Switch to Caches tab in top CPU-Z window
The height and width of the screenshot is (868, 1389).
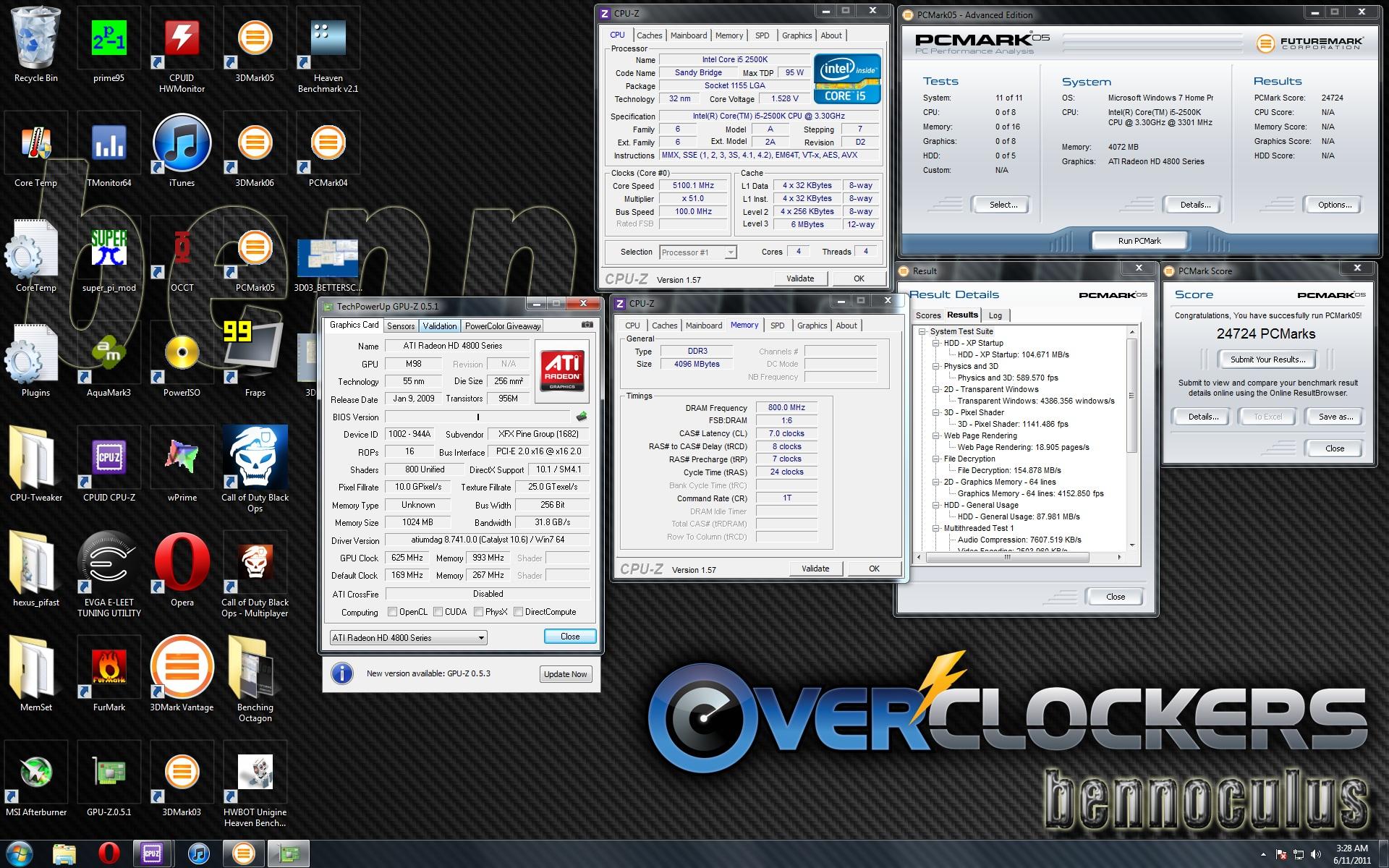649,35
